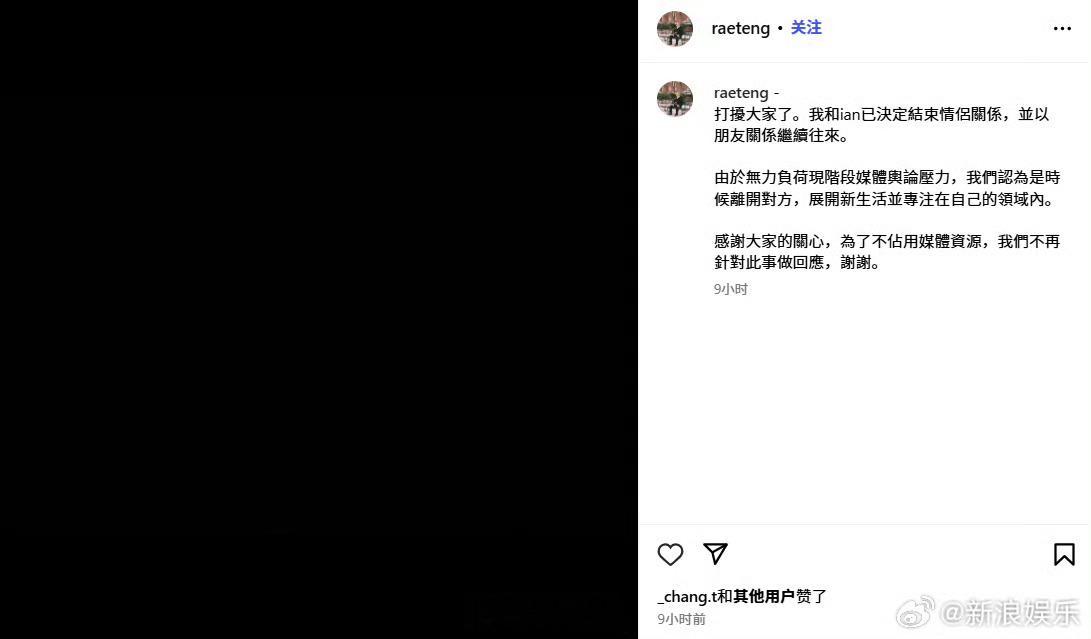Click the caption paragraph starting 由於無力負荷

coord(887,189)
